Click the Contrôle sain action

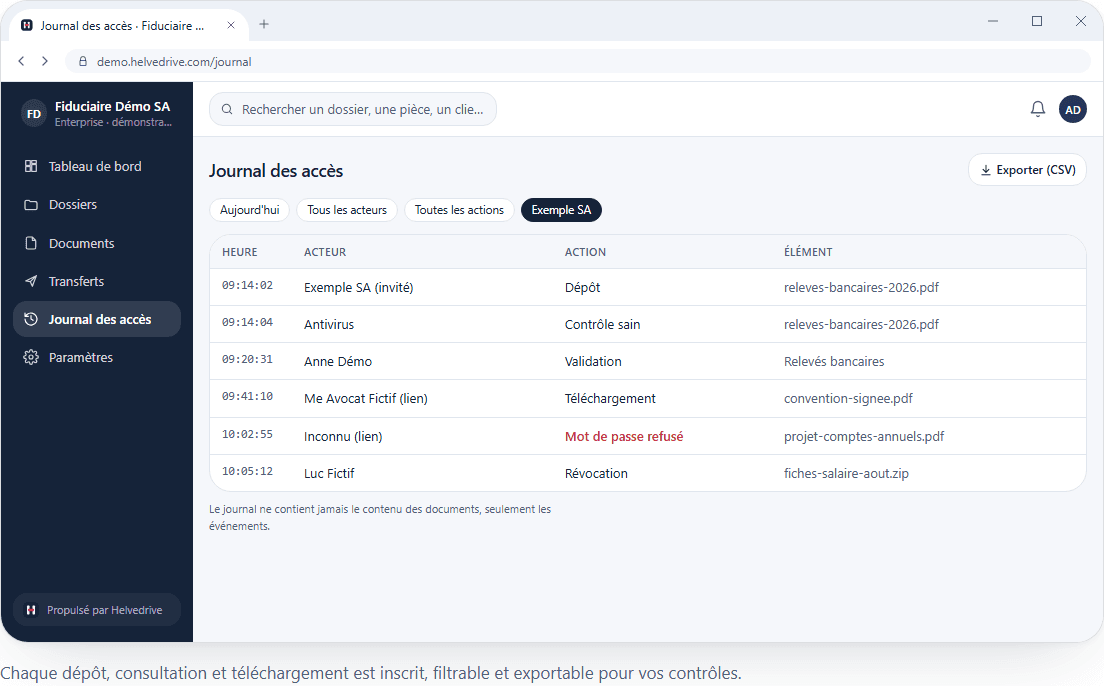pyautogui.click(x=603, y=325)
